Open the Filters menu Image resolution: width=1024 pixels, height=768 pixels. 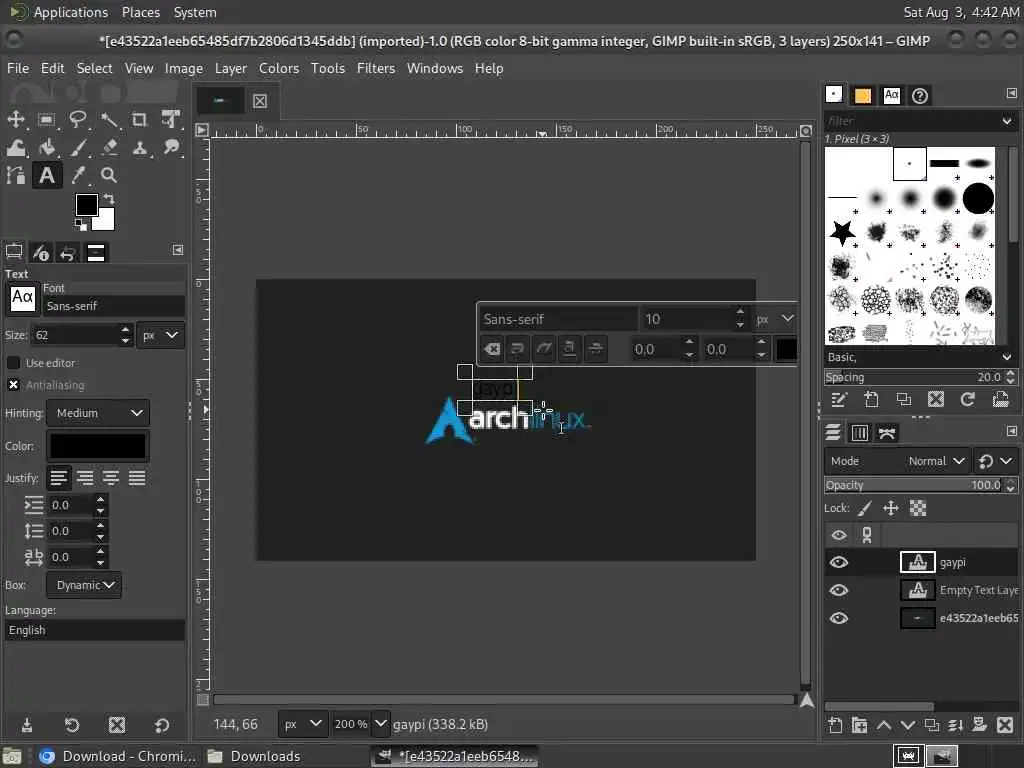(x=376, y=68)
